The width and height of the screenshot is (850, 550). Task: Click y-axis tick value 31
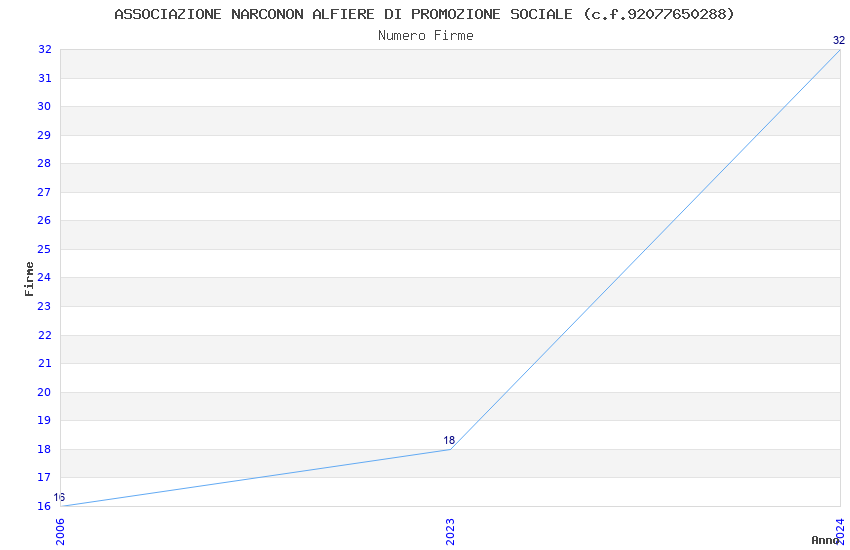(x=44, y=78)
